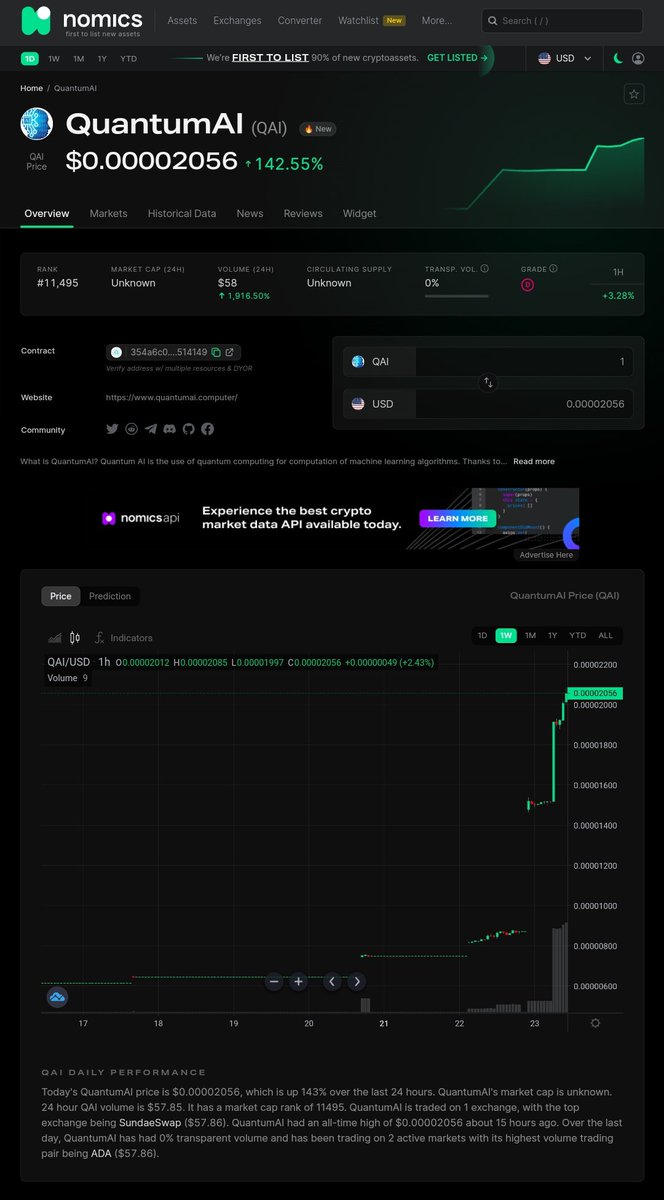Open chart settings gear icon
Viewport: 664px width, 1200px height.
coord(595,1023)
